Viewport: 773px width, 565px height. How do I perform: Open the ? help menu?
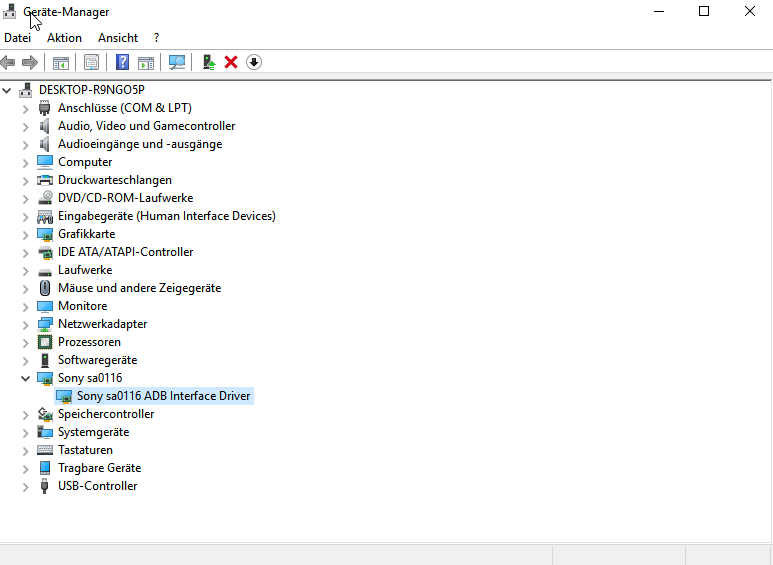coord(156,38)
